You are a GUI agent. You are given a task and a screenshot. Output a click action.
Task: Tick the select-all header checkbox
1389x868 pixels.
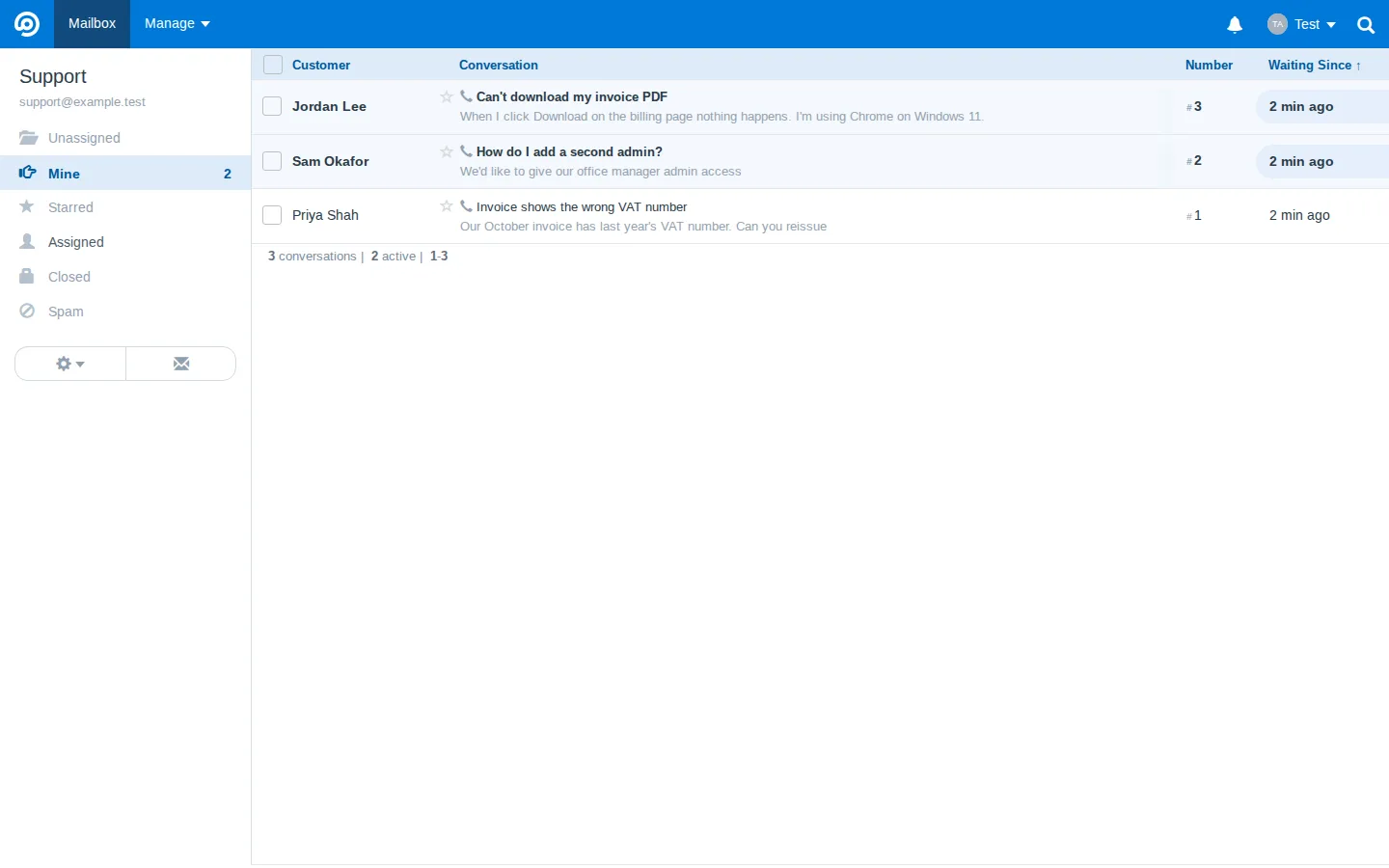click(273, 65)
